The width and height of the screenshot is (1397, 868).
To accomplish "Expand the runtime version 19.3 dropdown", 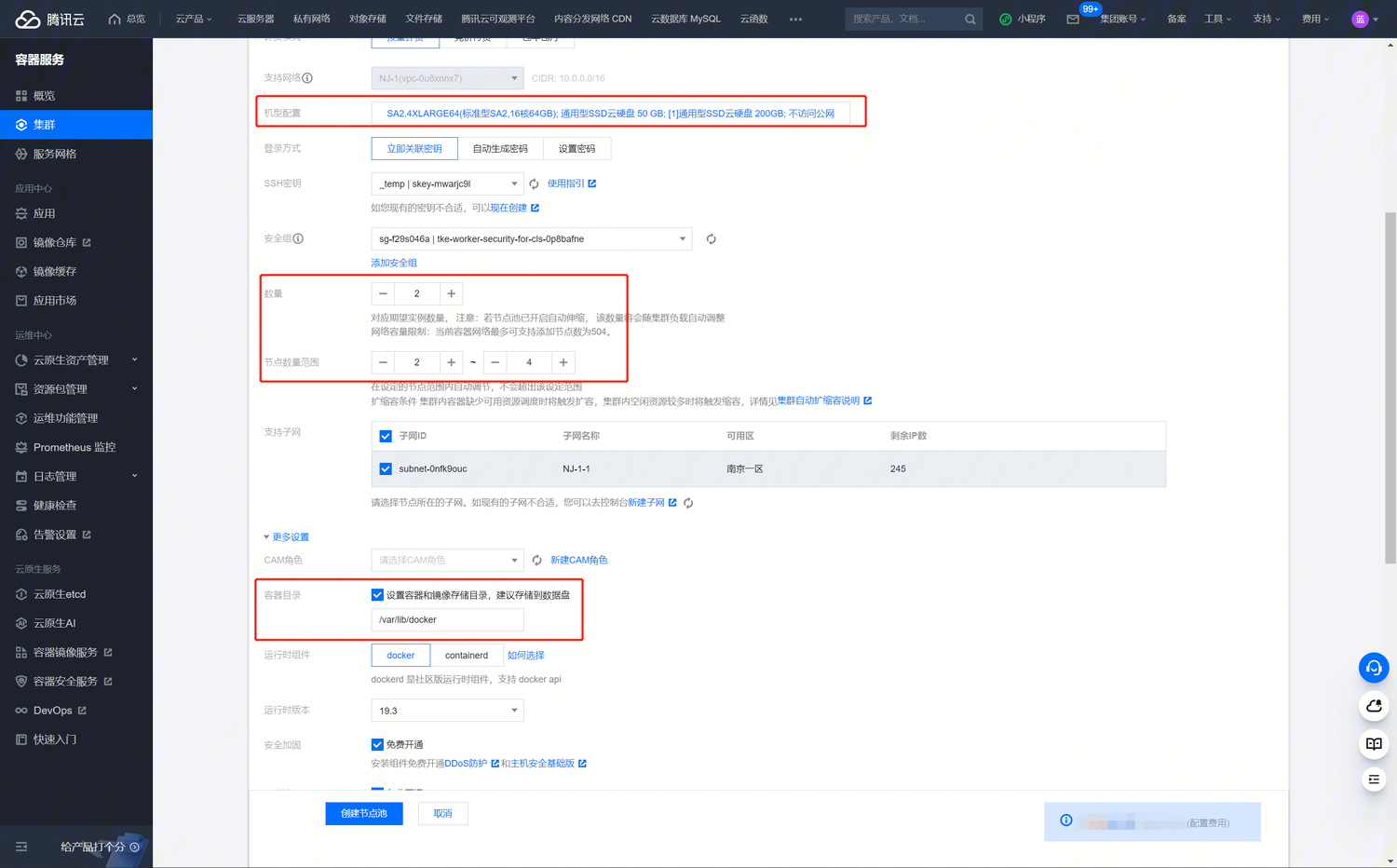I will click(447, 711).
